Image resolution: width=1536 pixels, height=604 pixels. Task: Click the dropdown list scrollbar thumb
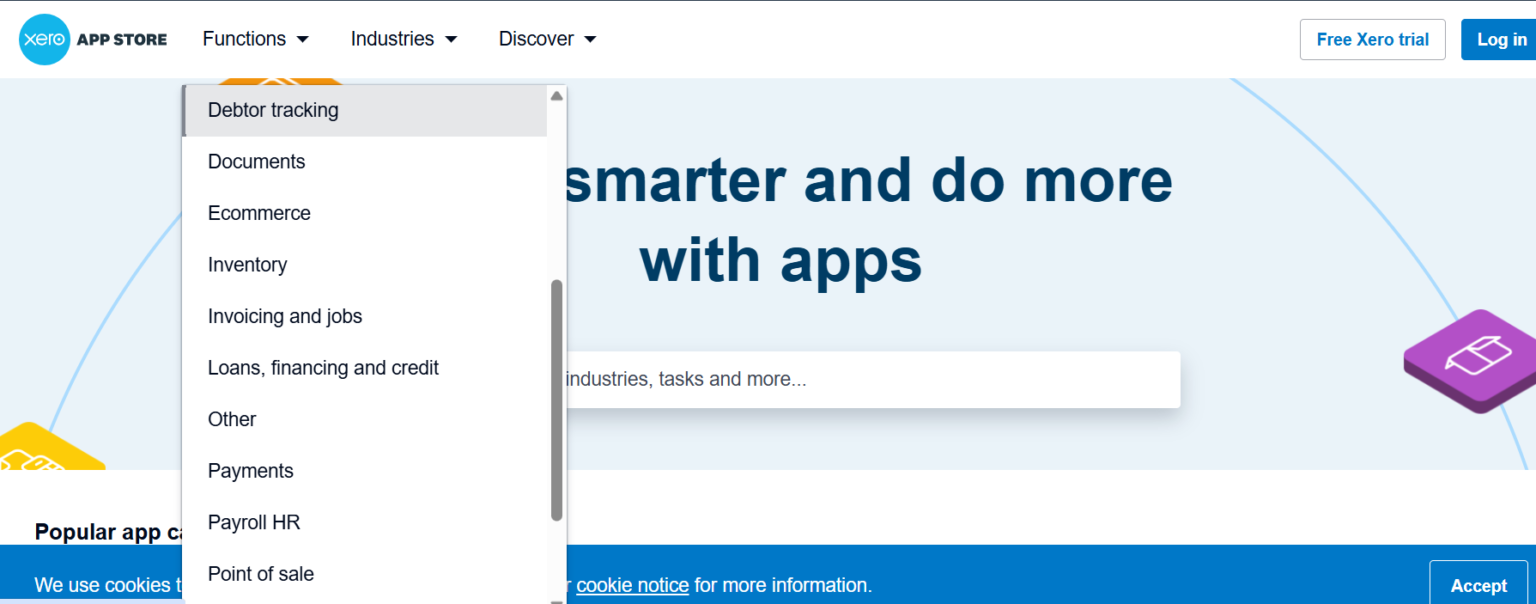pos(557,400)
